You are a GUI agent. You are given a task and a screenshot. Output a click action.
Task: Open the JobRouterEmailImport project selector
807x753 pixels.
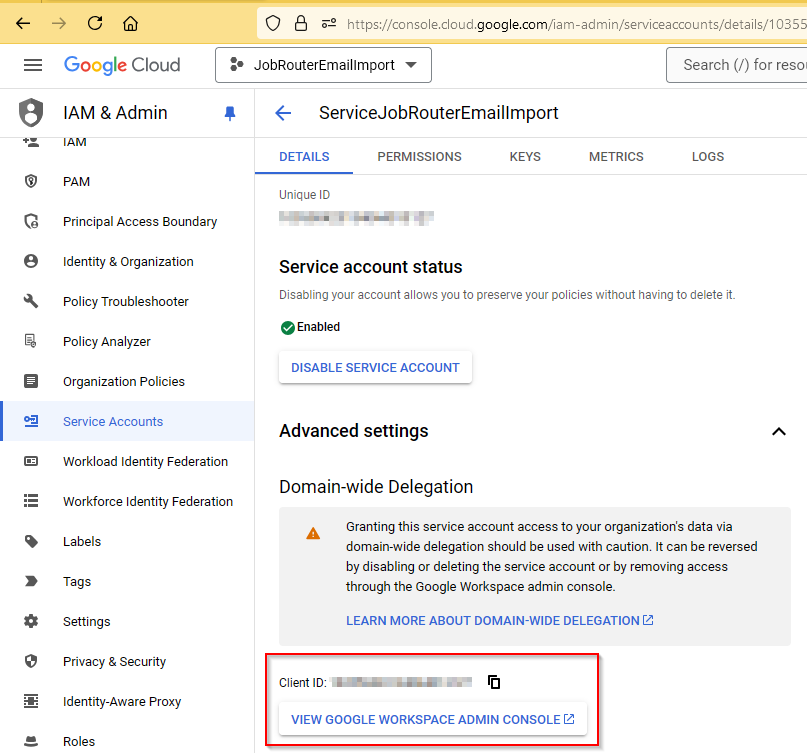click(x=322, y=64)
